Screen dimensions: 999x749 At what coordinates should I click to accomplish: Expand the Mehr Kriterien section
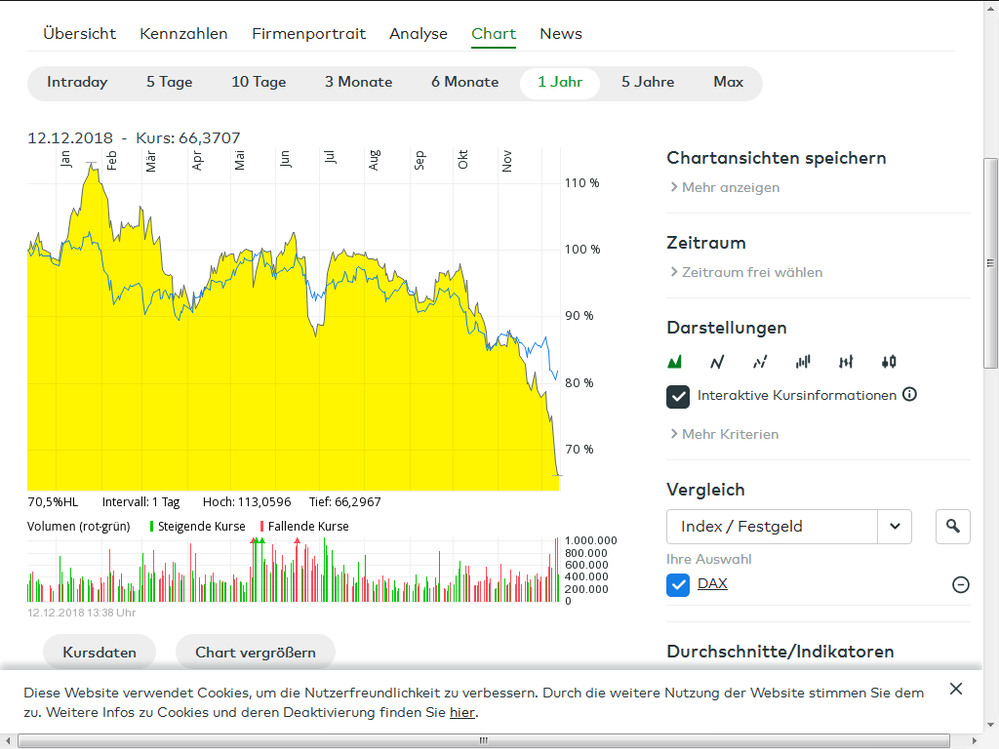click(x=730, y=434)
